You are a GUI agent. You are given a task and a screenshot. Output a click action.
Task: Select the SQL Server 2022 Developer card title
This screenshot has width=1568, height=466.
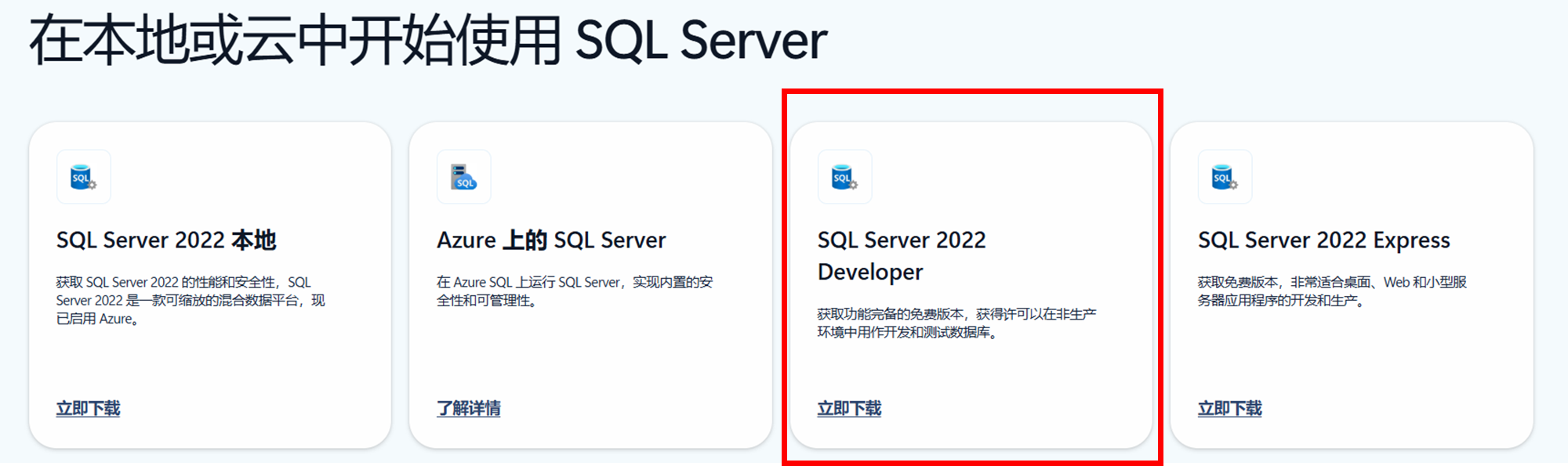[902, 255]
